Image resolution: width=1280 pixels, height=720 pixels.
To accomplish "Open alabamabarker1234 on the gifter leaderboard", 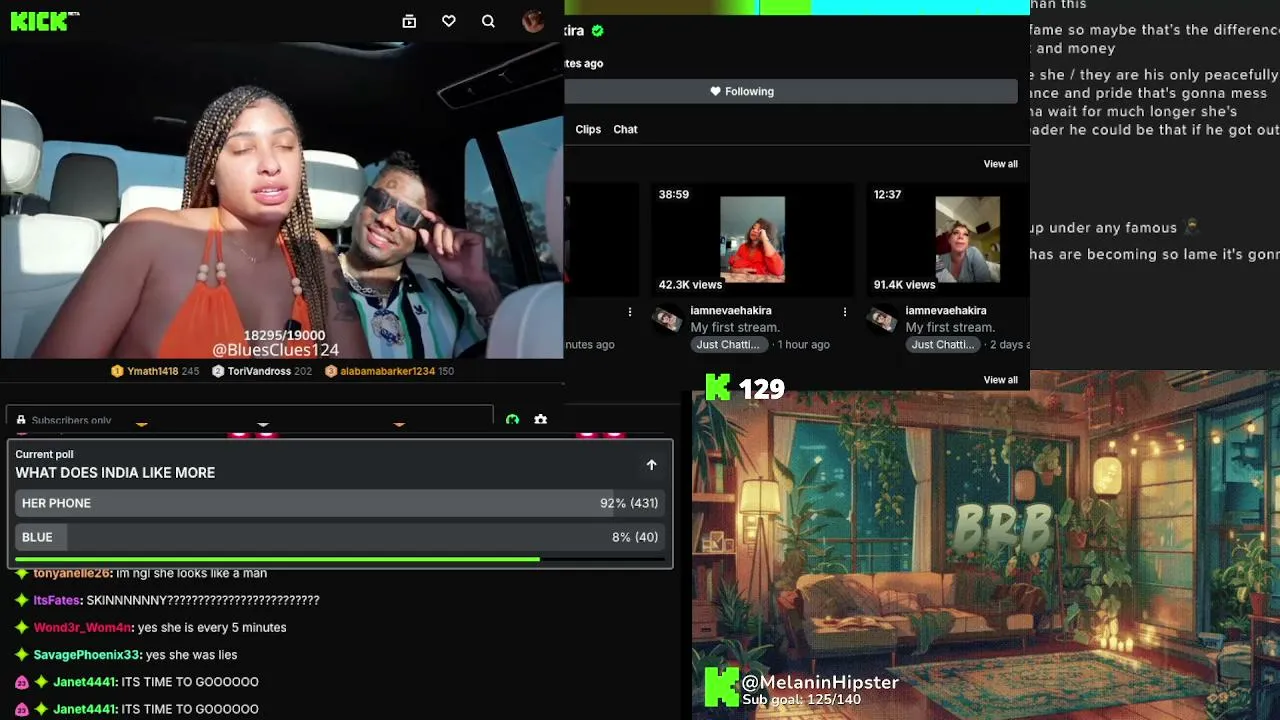I will pos(387,371).
